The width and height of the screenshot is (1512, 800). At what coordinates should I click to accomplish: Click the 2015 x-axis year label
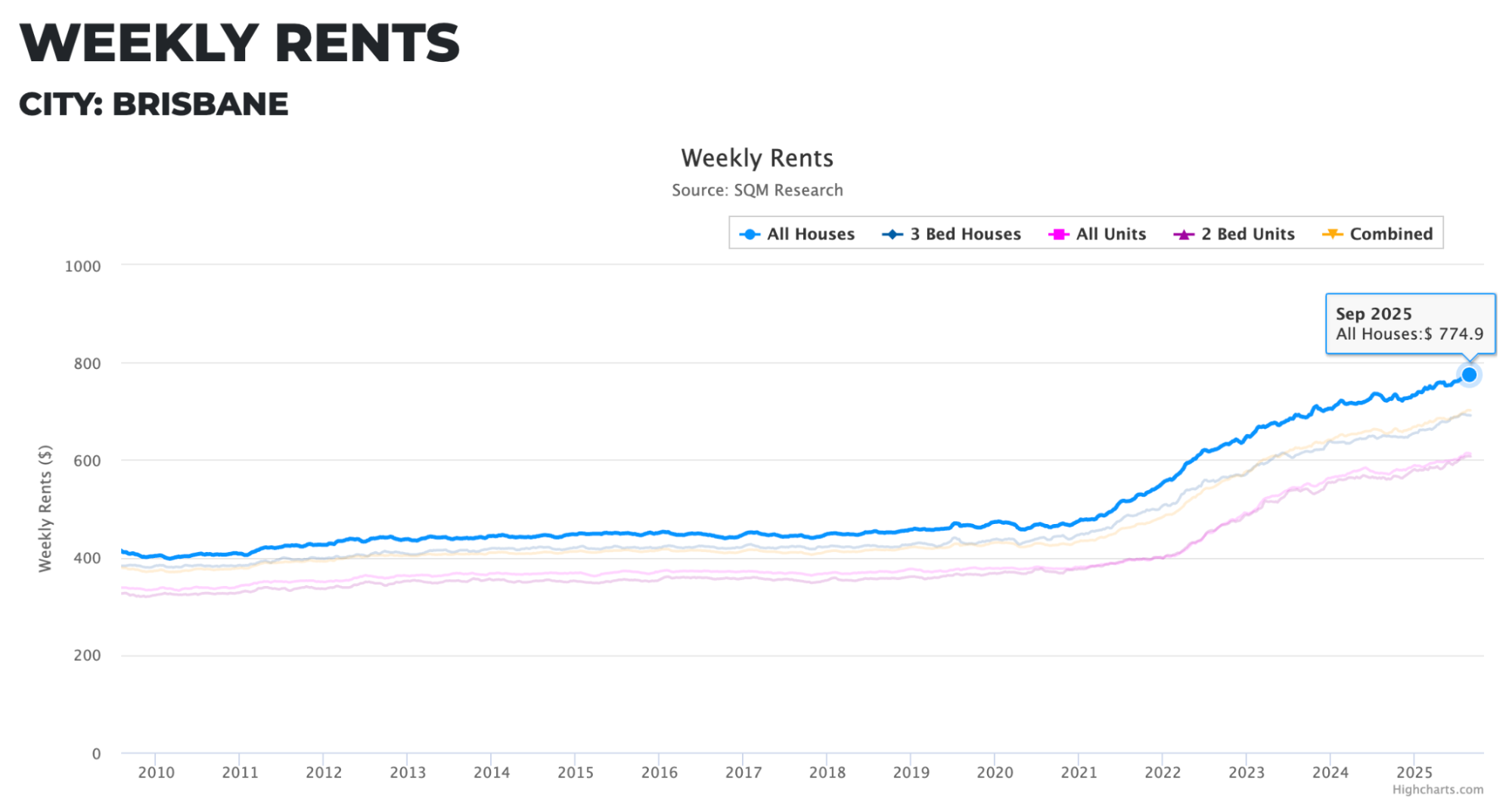[x=576, y=773]
